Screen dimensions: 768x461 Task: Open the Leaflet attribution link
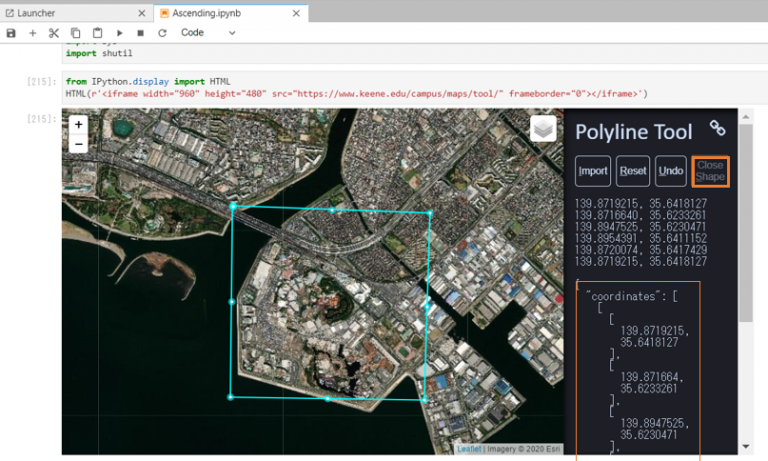click(469, 449)
